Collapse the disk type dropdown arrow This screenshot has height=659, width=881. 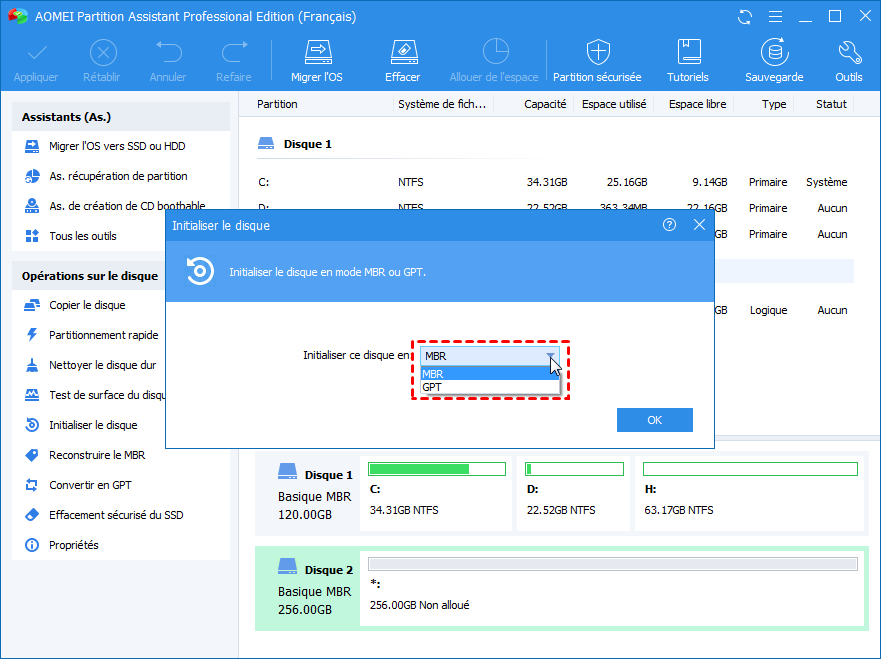(x=551, y=356)
